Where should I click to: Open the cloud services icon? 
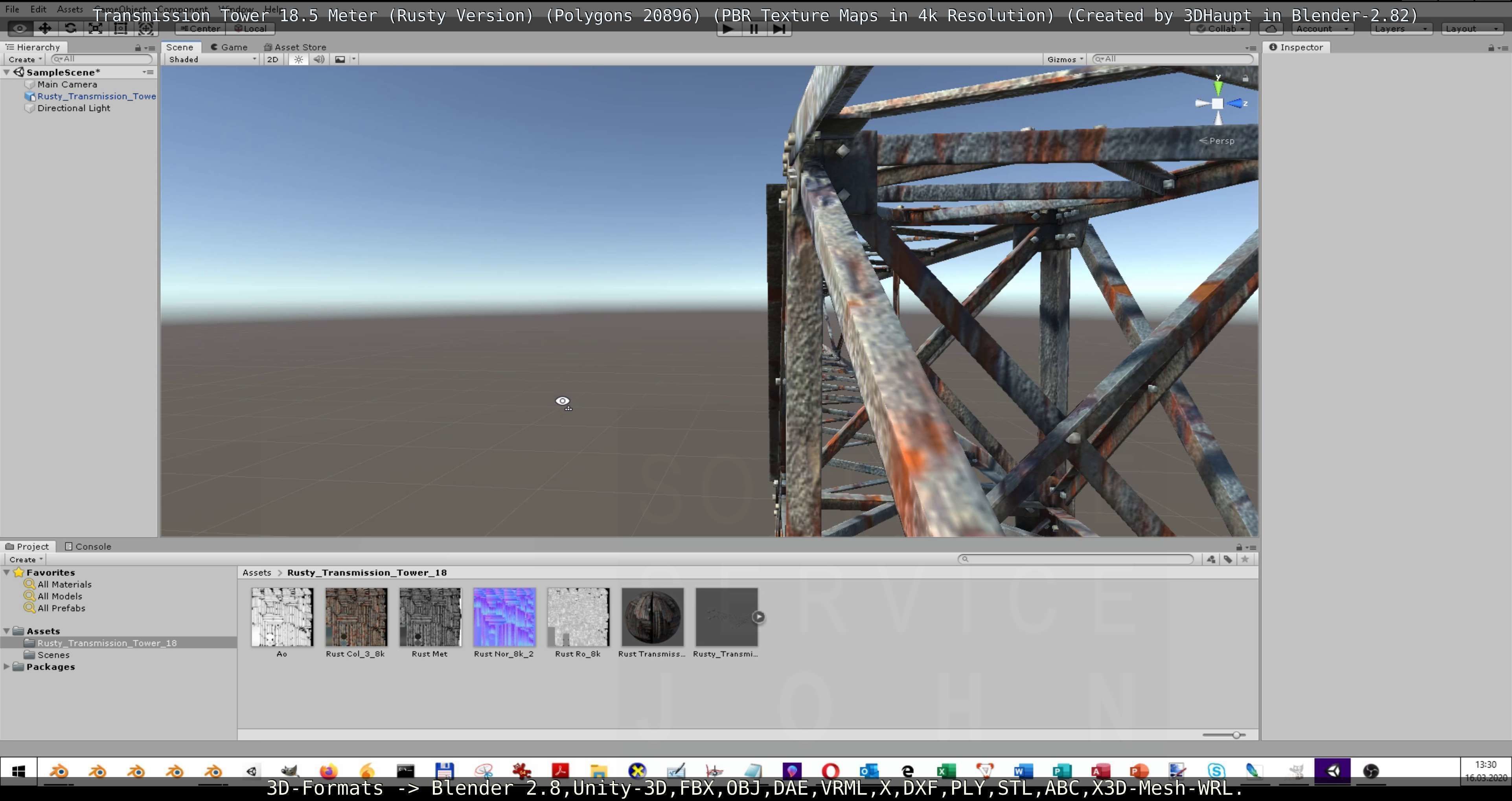(1271, 29)
